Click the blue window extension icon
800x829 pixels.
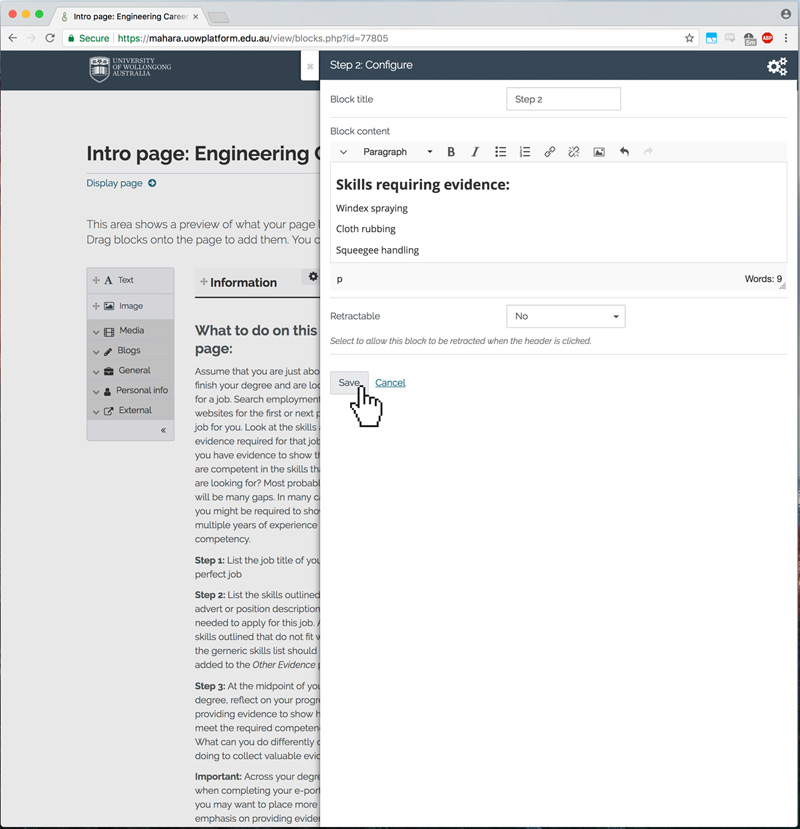click(x=711, y=38)
